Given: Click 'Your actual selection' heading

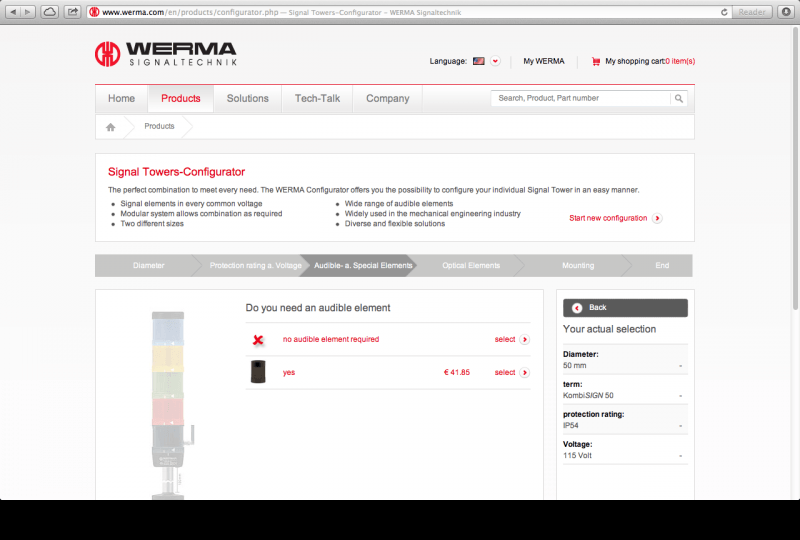Looking at the screenshot, I should pos(609,329).
